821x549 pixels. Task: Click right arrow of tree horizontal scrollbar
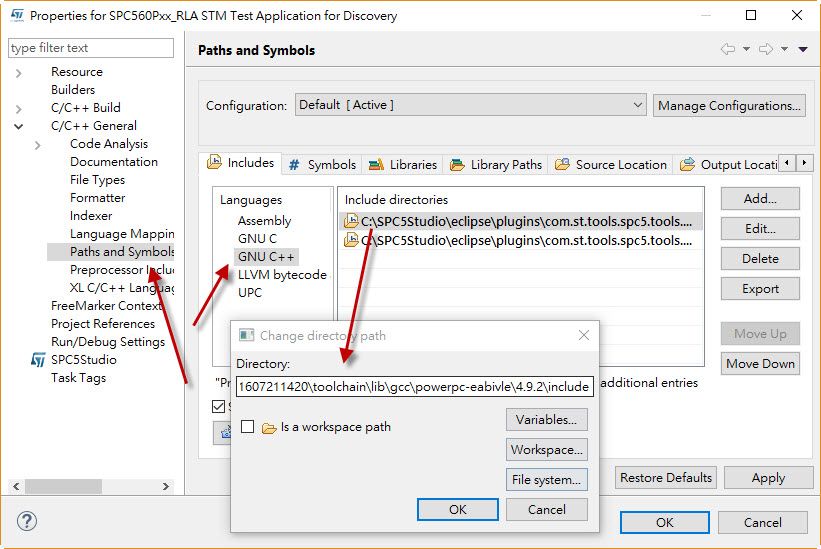click(x=166, y=486)
